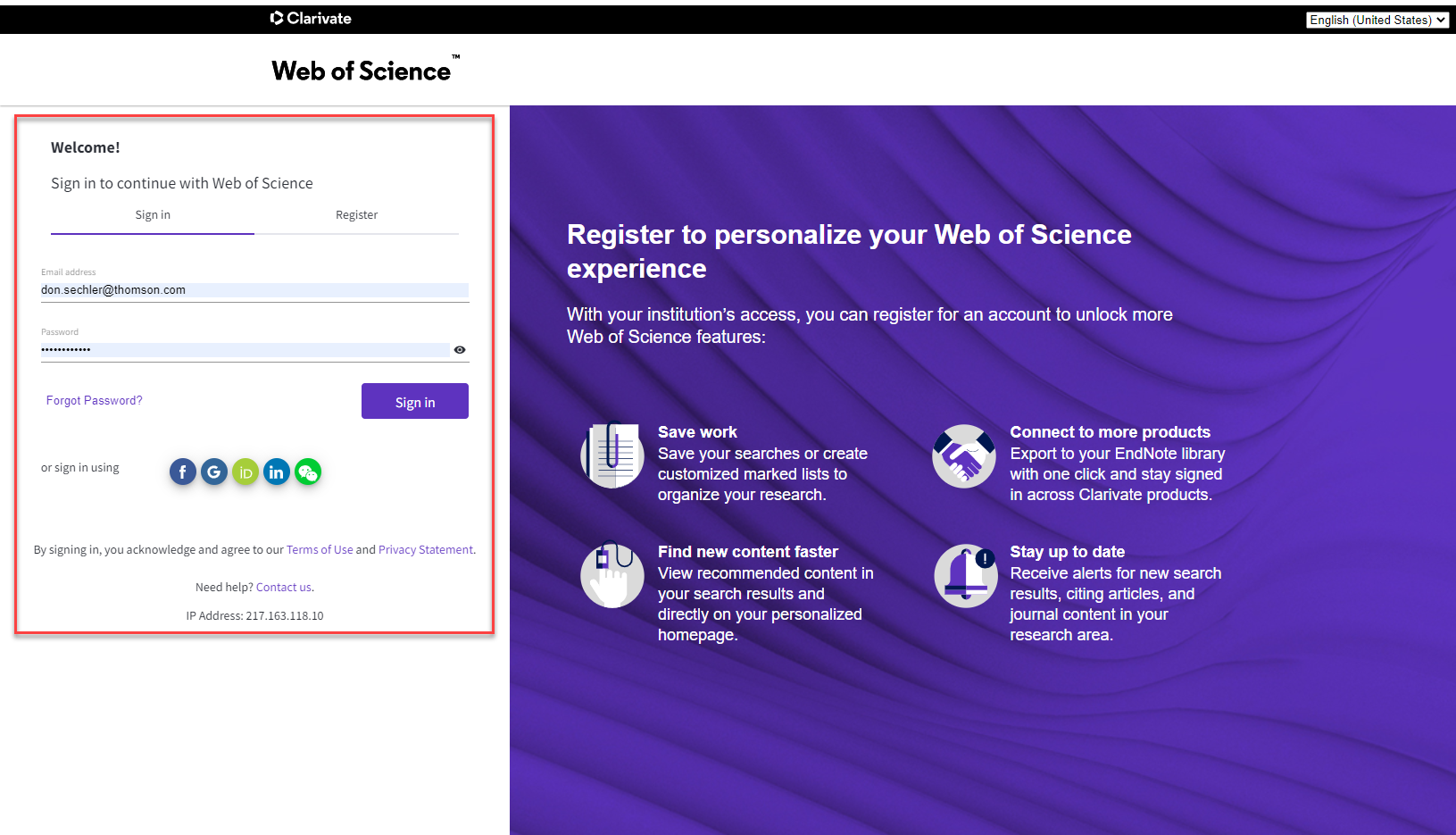Open the Forgot Password page
This screenshot has width=1456, height=835.
click(x=94, y=400)
